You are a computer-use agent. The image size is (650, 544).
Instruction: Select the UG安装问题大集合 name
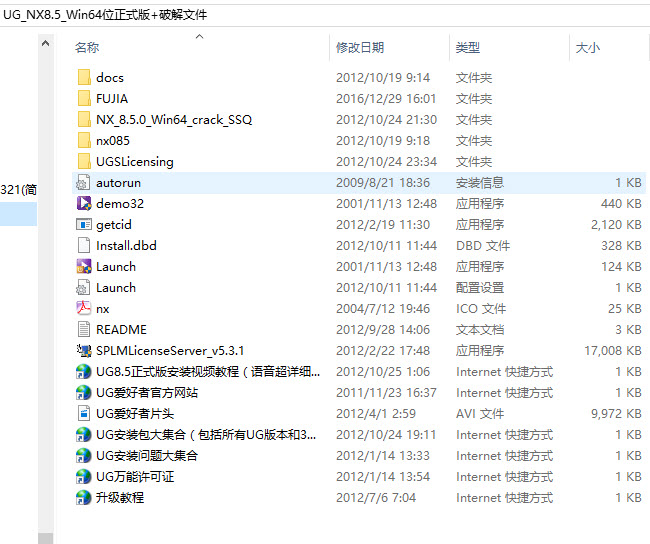coord(147,456)
